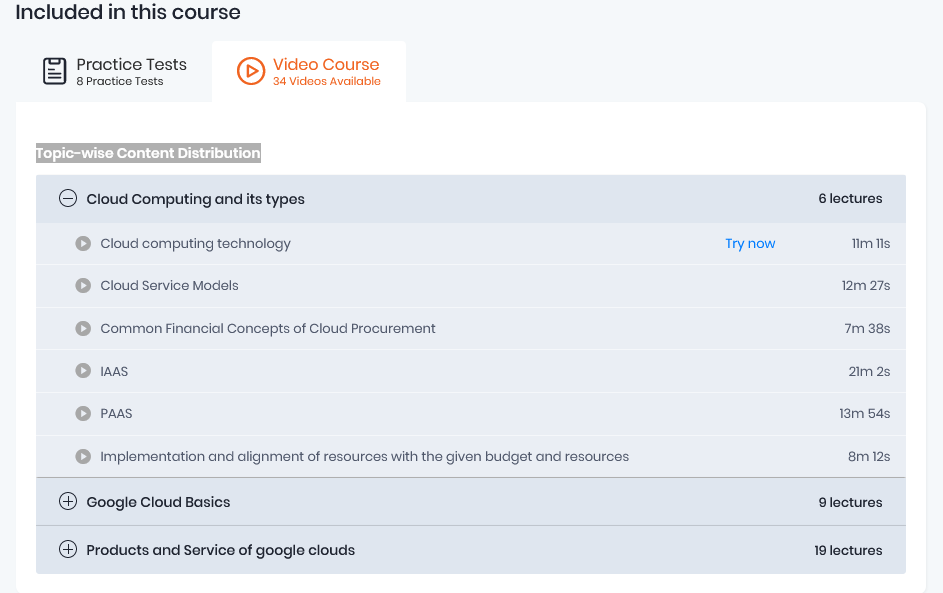This screenshot has width=943, height=593.
Task: Click the PAAS lecture title
Action: click(x=116, y=413)
